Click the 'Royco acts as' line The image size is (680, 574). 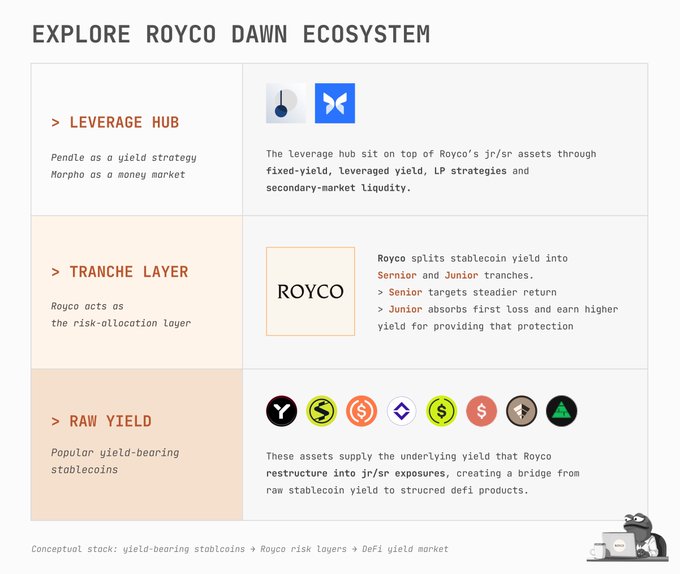tap(87, 306)
